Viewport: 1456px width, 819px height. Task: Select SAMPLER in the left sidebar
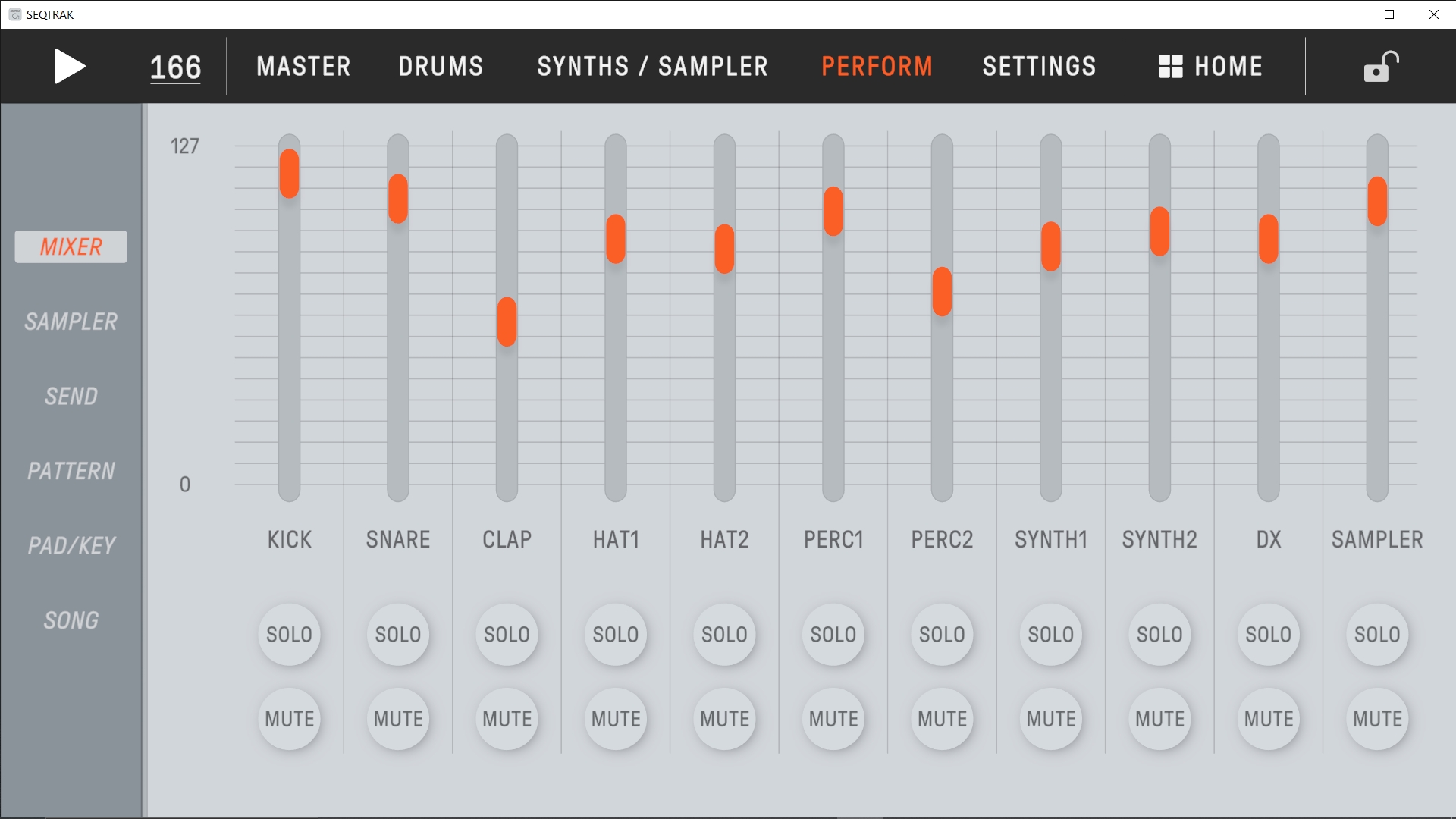[71, 322]
